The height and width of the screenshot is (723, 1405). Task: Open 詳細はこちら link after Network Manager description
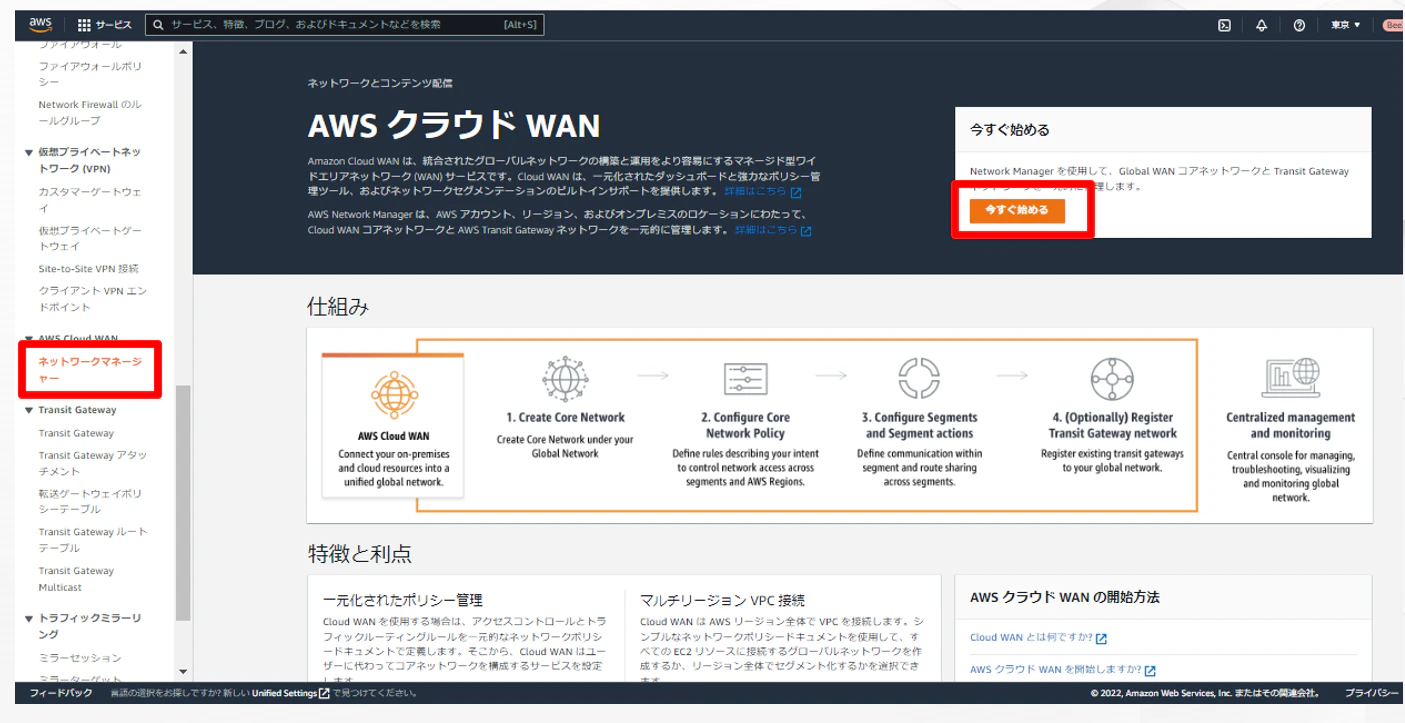point(772,230)
